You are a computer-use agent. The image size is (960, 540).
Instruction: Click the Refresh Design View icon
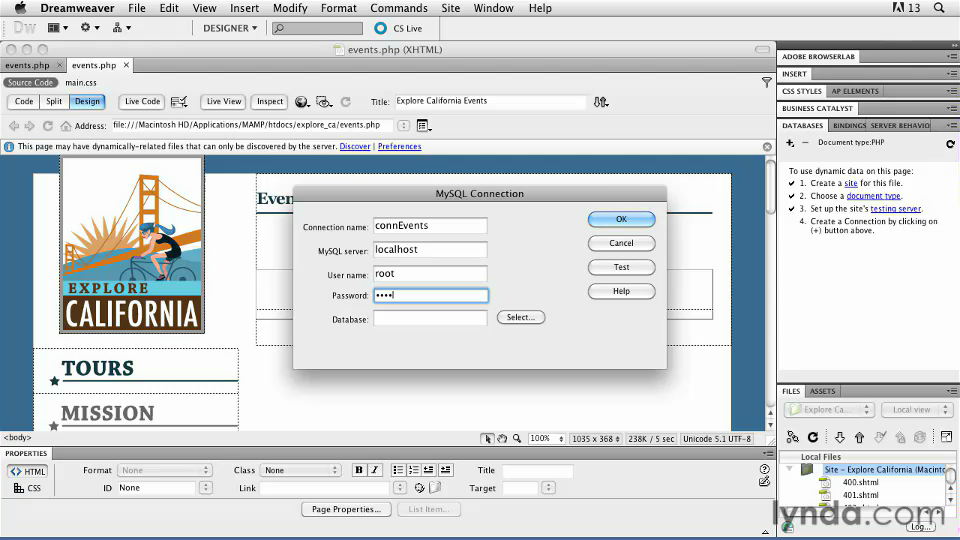[x=345, y=102]
